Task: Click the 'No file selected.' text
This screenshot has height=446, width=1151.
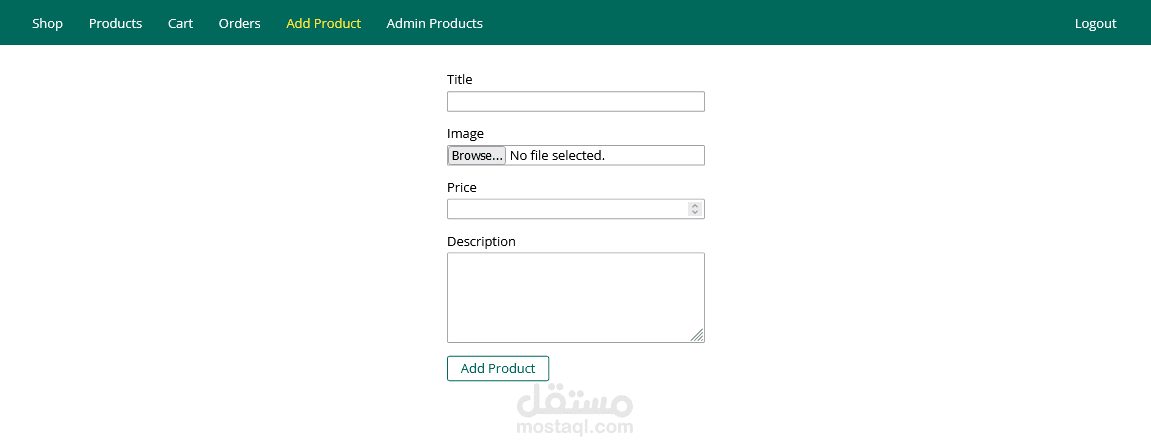Action: click(x=557, y=155)
